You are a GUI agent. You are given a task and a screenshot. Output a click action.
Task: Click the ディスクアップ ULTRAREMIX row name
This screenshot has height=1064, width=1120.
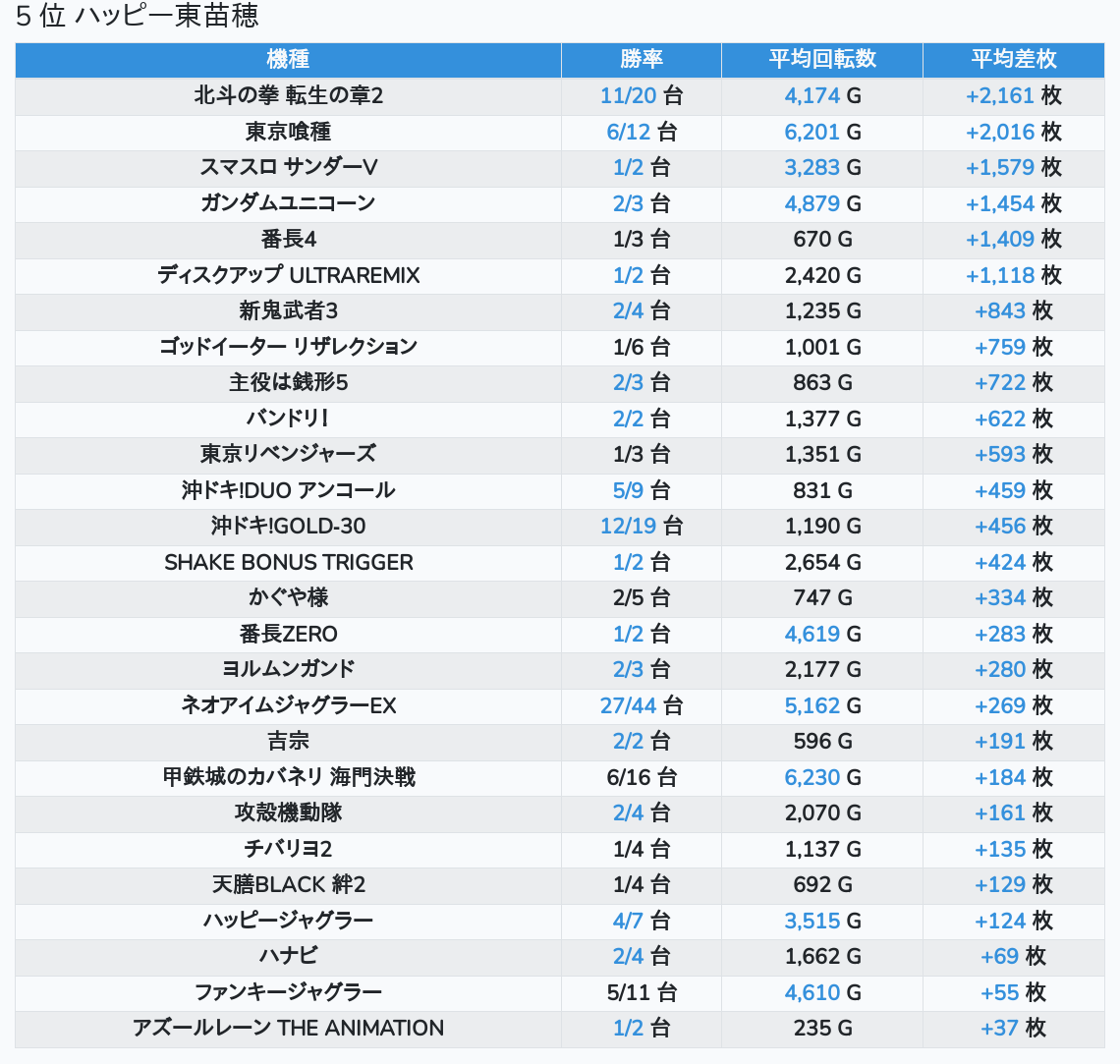[288, 275]
